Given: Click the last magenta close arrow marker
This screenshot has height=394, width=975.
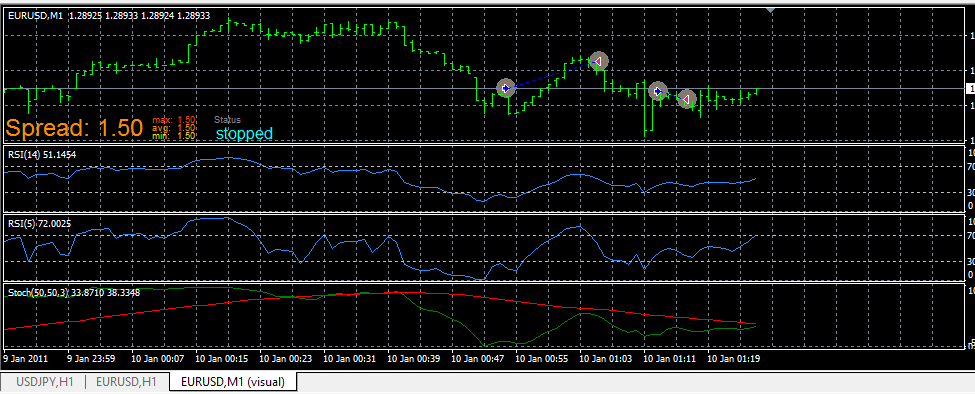Looking at the screenshot, I should point(686,99).
